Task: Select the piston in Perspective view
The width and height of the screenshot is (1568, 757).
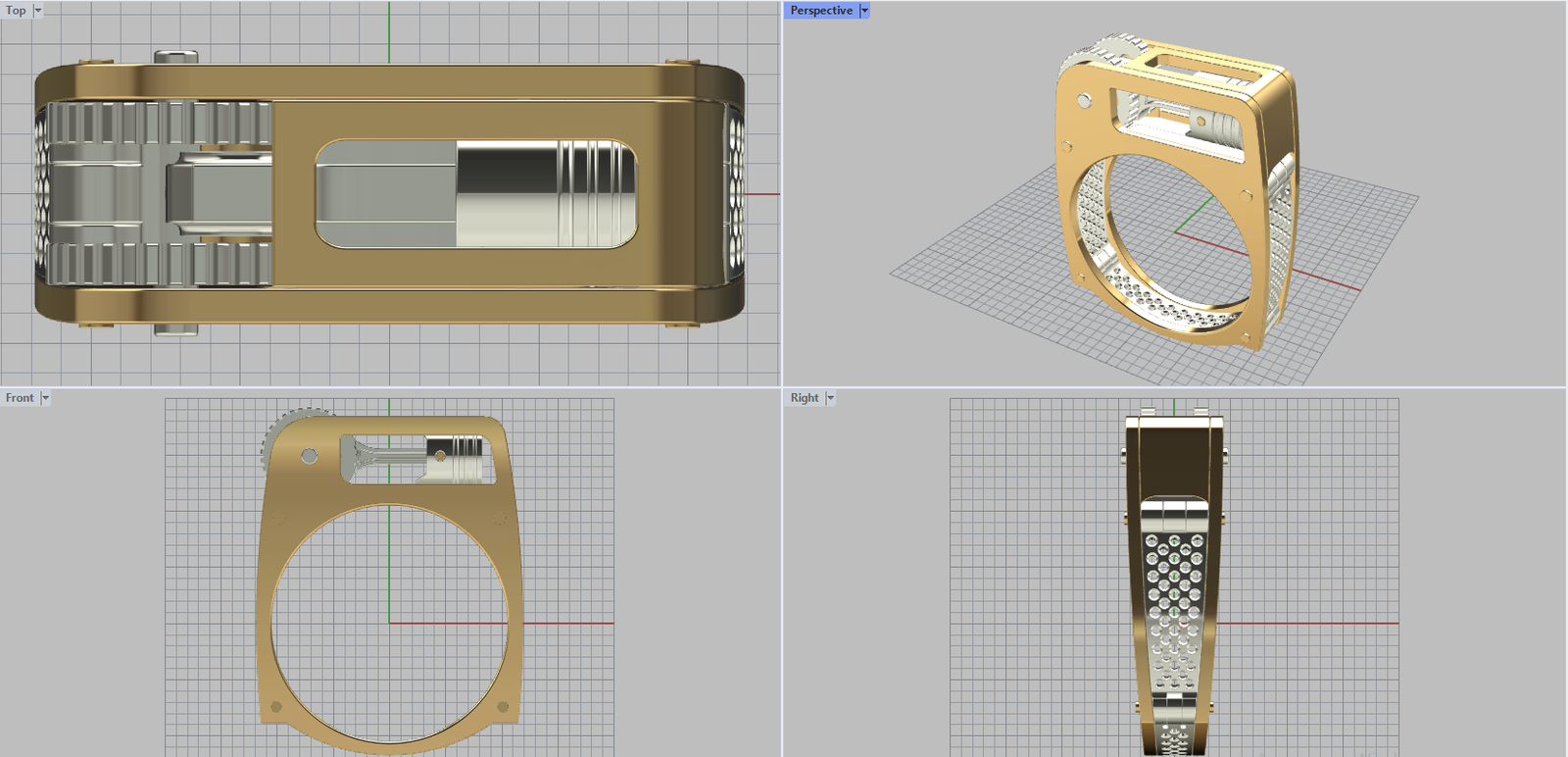Action: 1213,126
